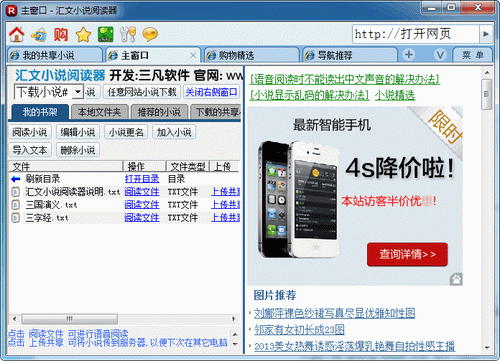Click the yellow star favorites icon
Screen dimensions: 500x361
(83, 35)
